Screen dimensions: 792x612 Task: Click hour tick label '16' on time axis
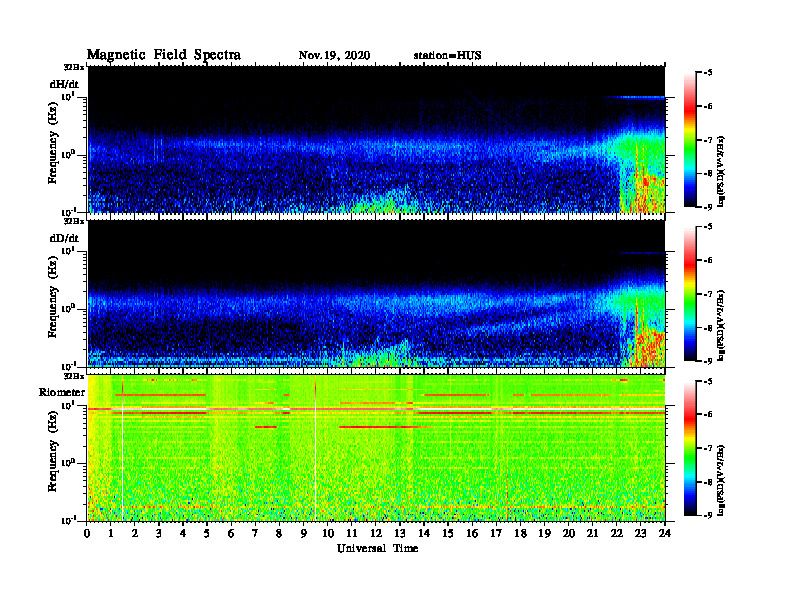click(472, 534)
